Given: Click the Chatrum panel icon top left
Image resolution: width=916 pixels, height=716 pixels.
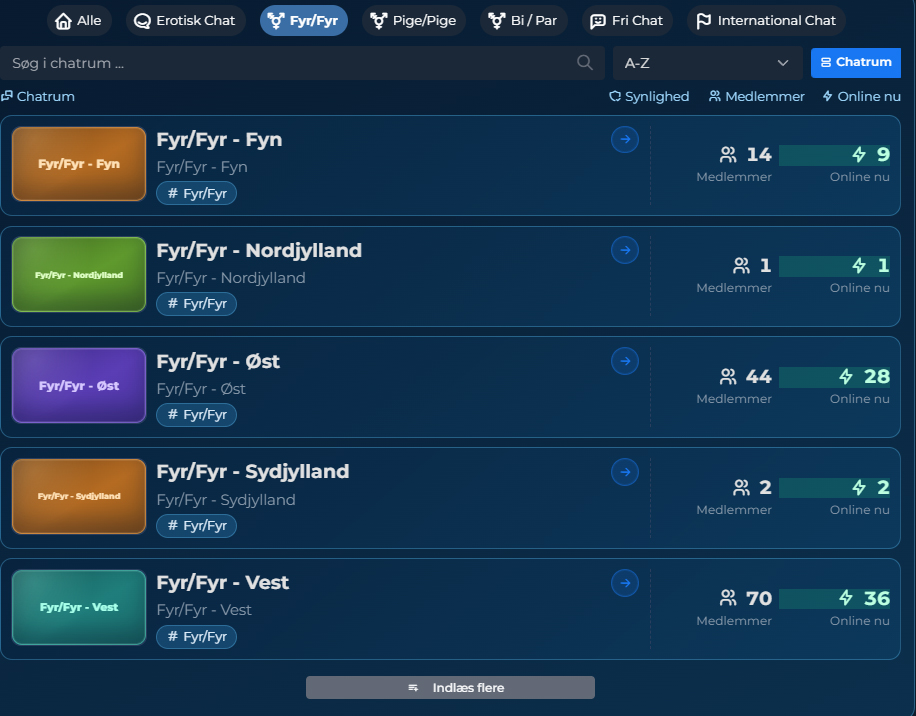Looking at the screenshot, I should tap(8, 96).
